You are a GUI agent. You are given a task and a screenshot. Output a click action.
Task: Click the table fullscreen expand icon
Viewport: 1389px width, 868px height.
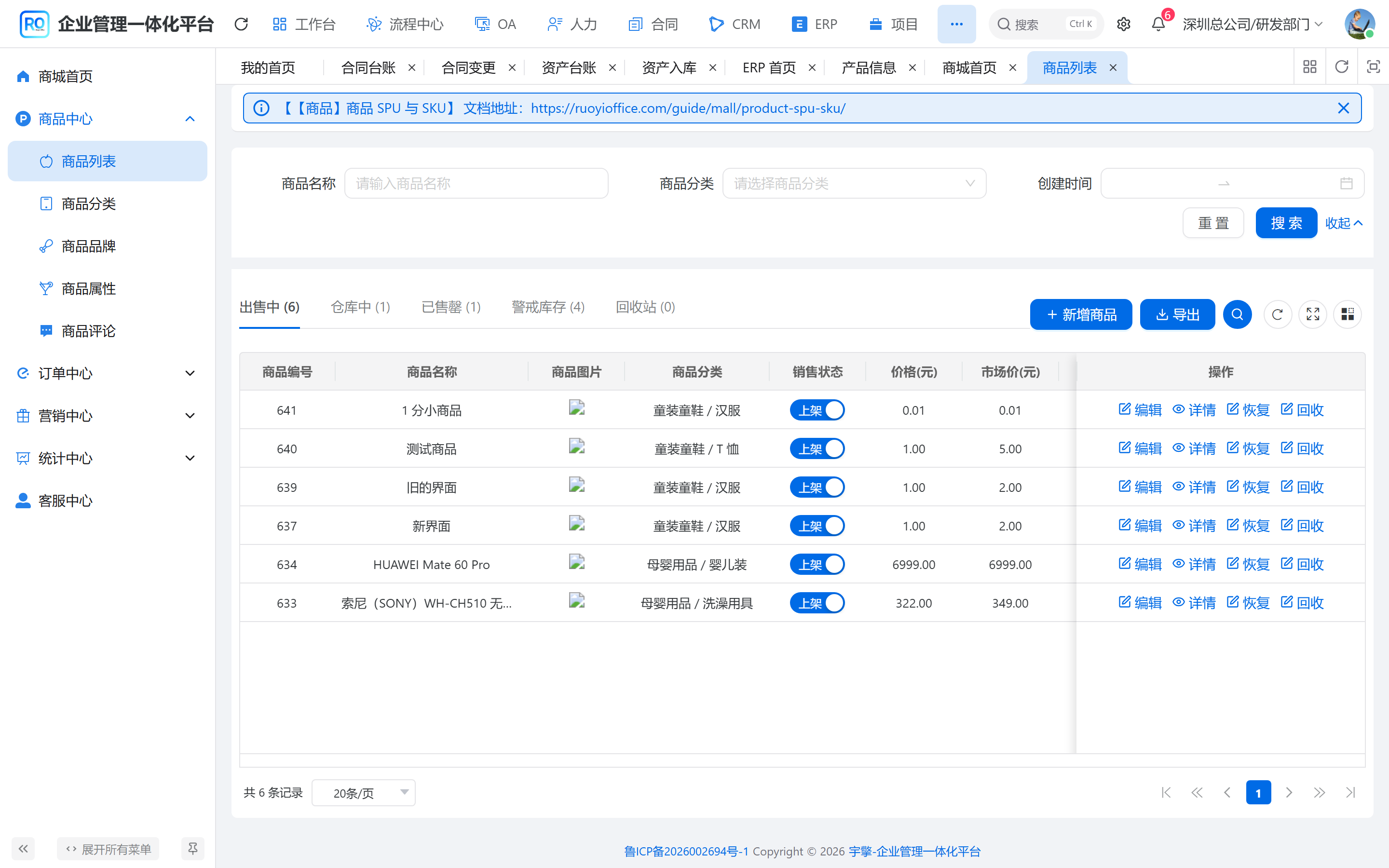pos(1313,314)
